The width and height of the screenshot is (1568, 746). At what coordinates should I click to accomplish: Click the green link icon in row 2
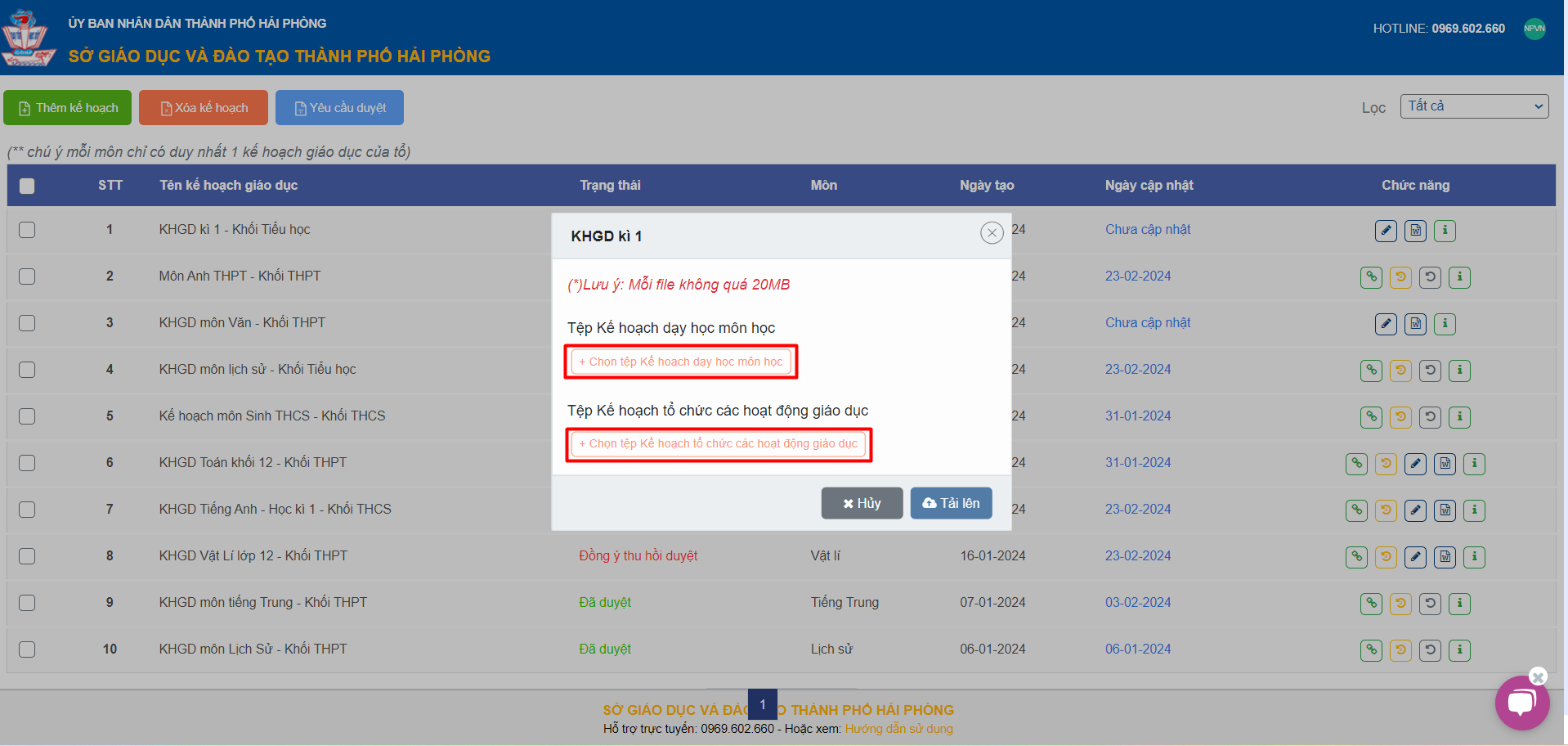1371,277
